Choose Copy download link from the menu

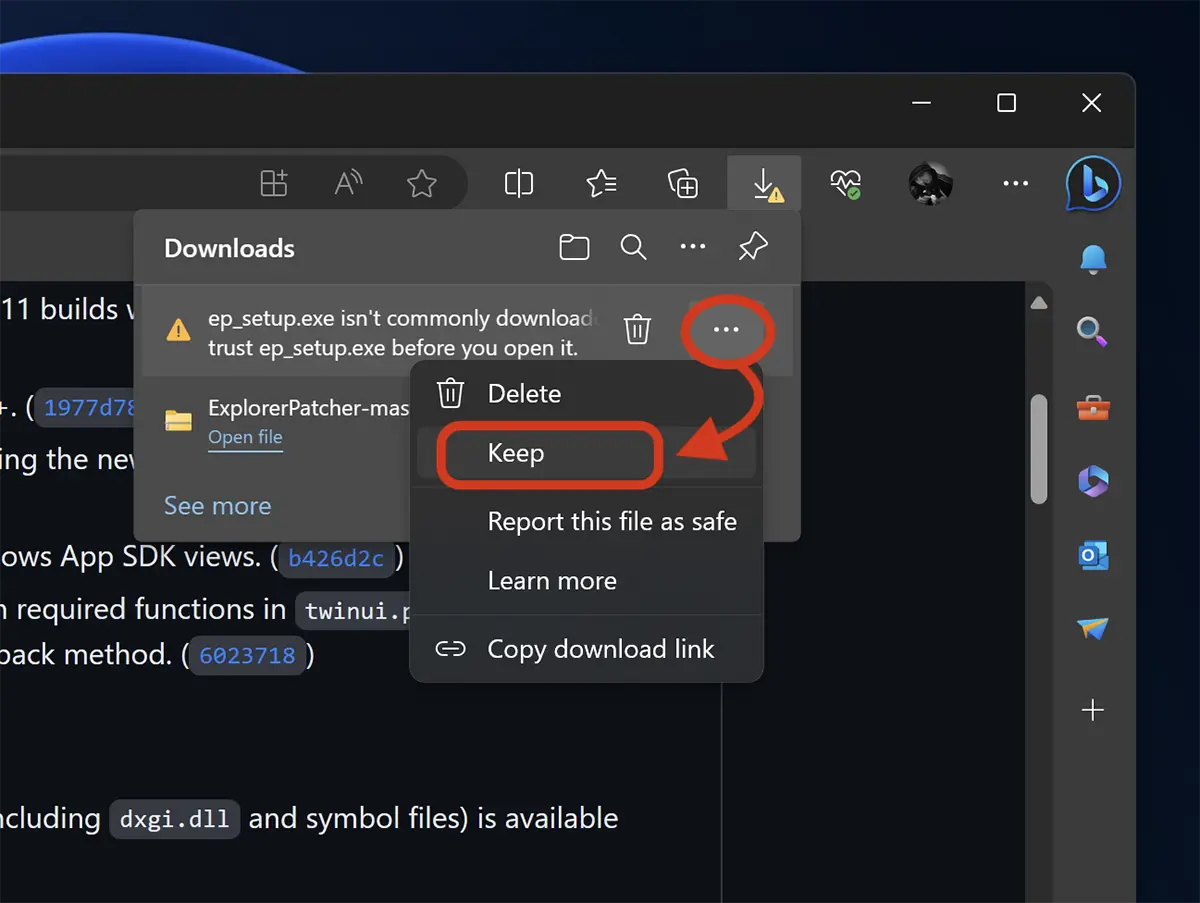(x=599, y=649)
